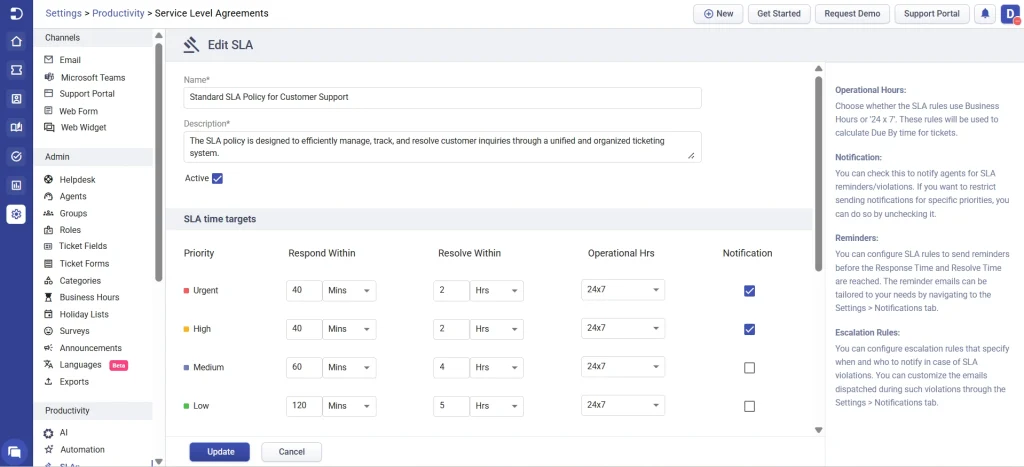Open Ticket Forms in Admin menu
Screen dimensions: 1024x467
coord(84,264)
